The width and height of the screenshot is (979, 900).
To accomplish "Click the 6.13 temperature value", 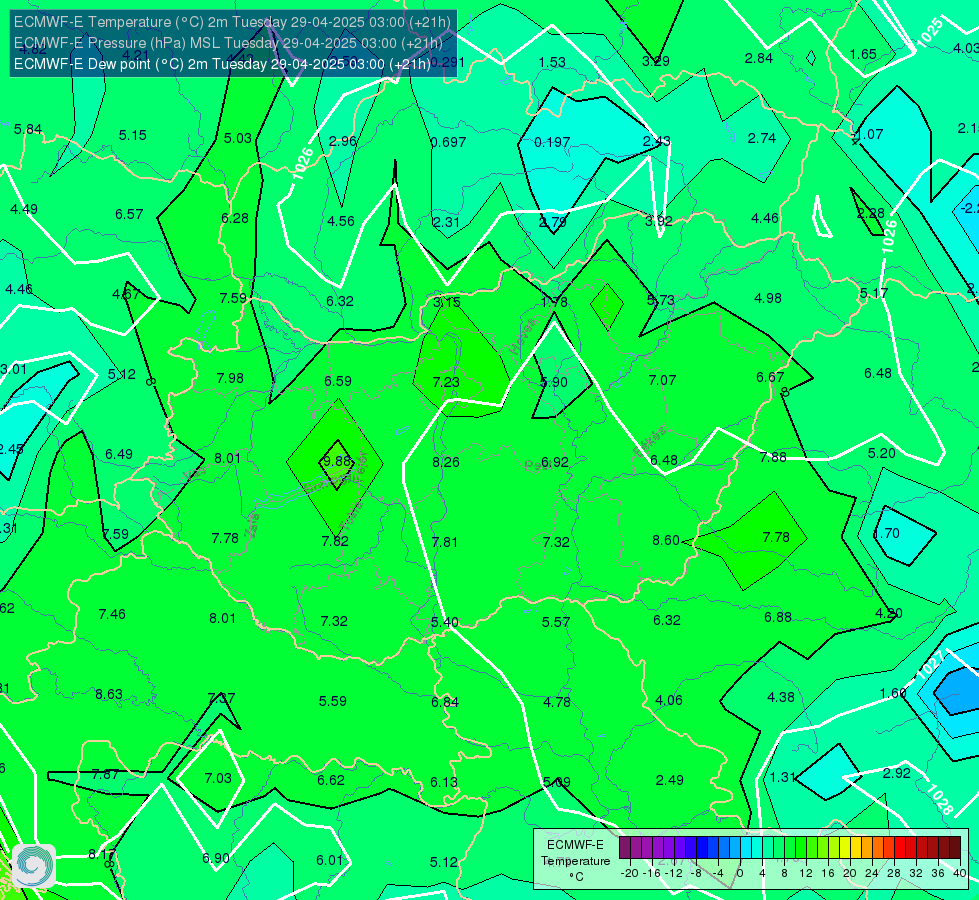I will pyautogui.click(x=444, y=783).
